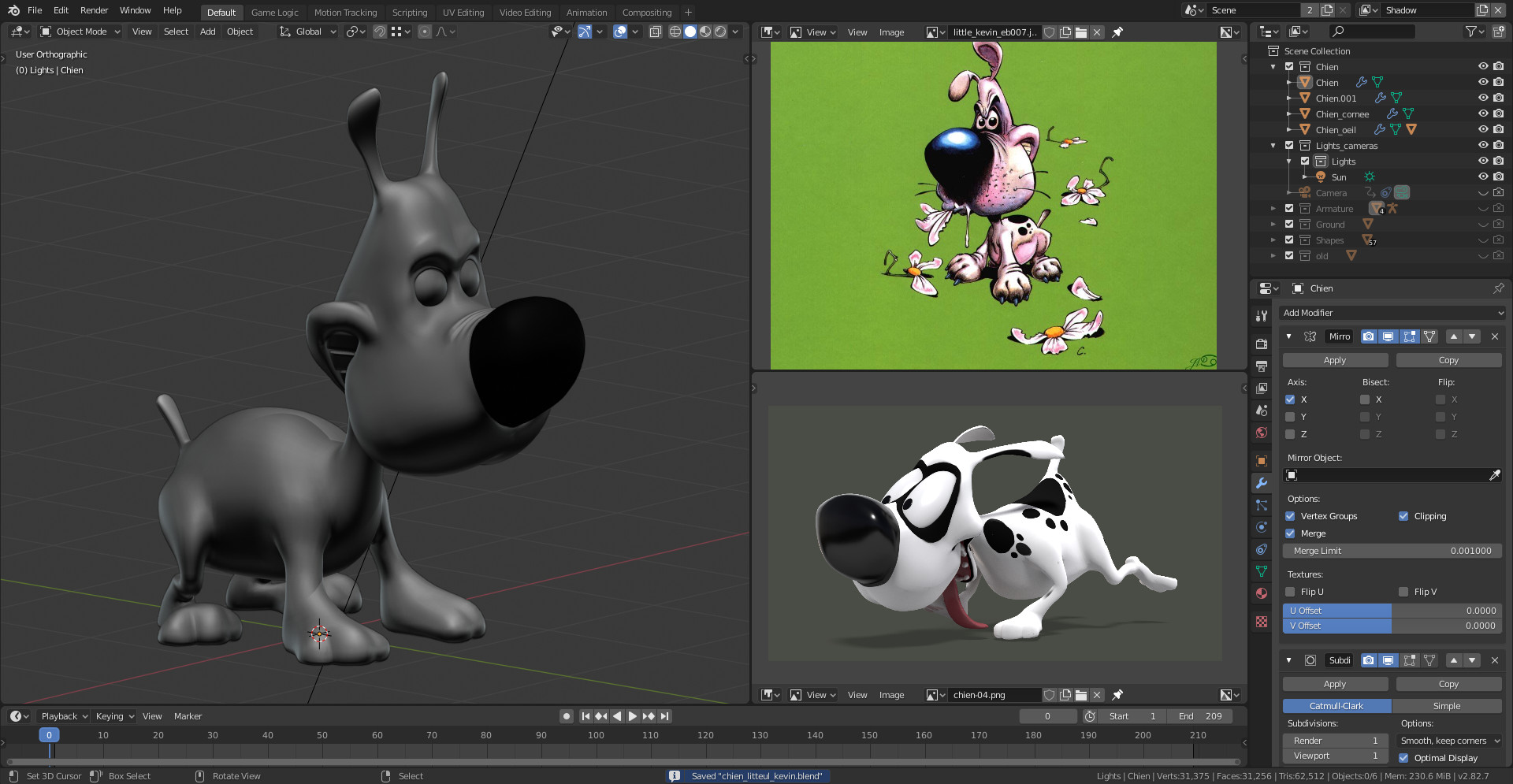This screenshot has height=784, width=1513.
Task: Switch to Compositing workspace tab
Action: [647, 12]
